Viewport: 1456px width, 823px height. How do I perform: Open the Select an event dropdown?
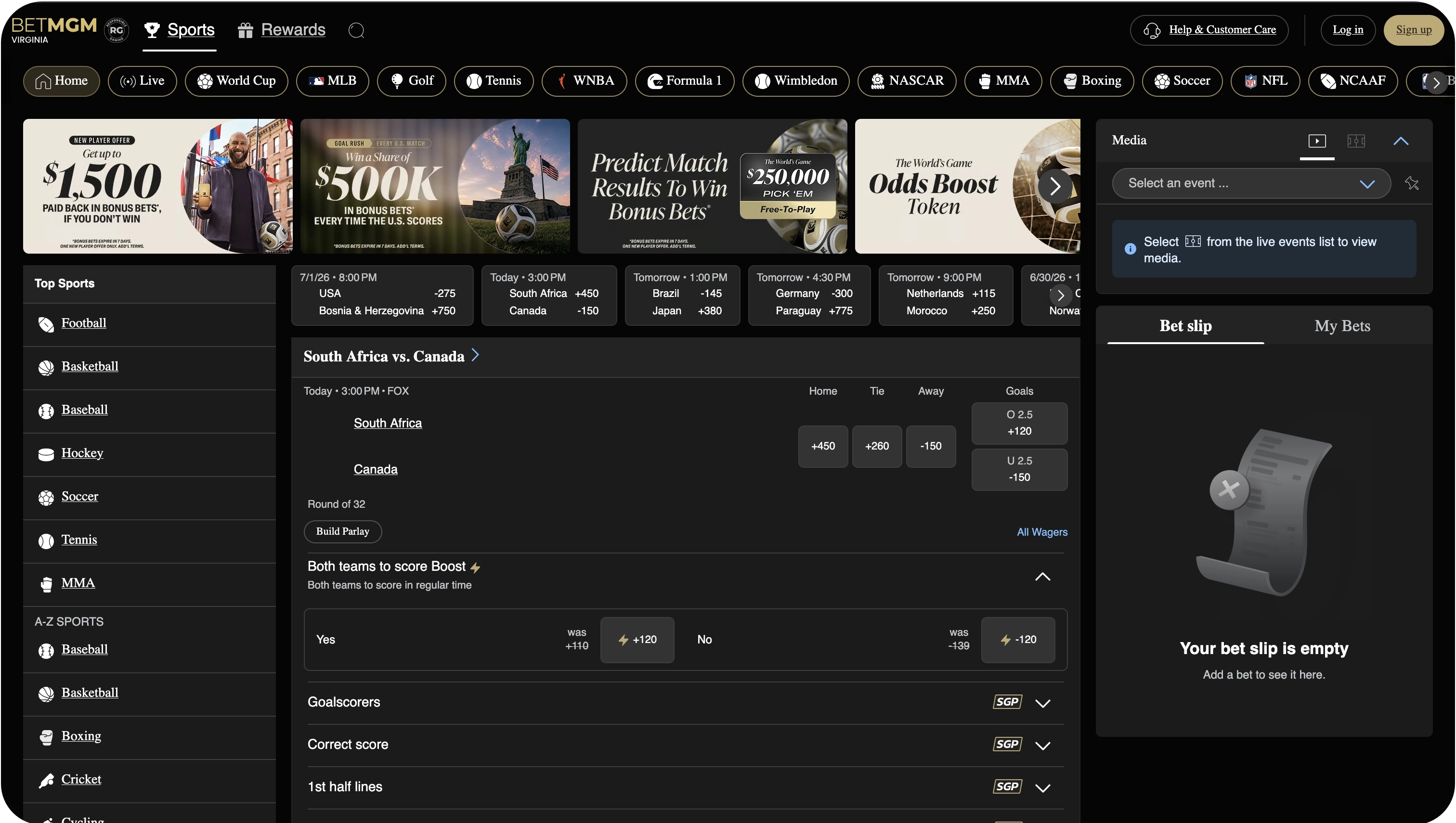pyautogui.click(x=1251, y=183)
